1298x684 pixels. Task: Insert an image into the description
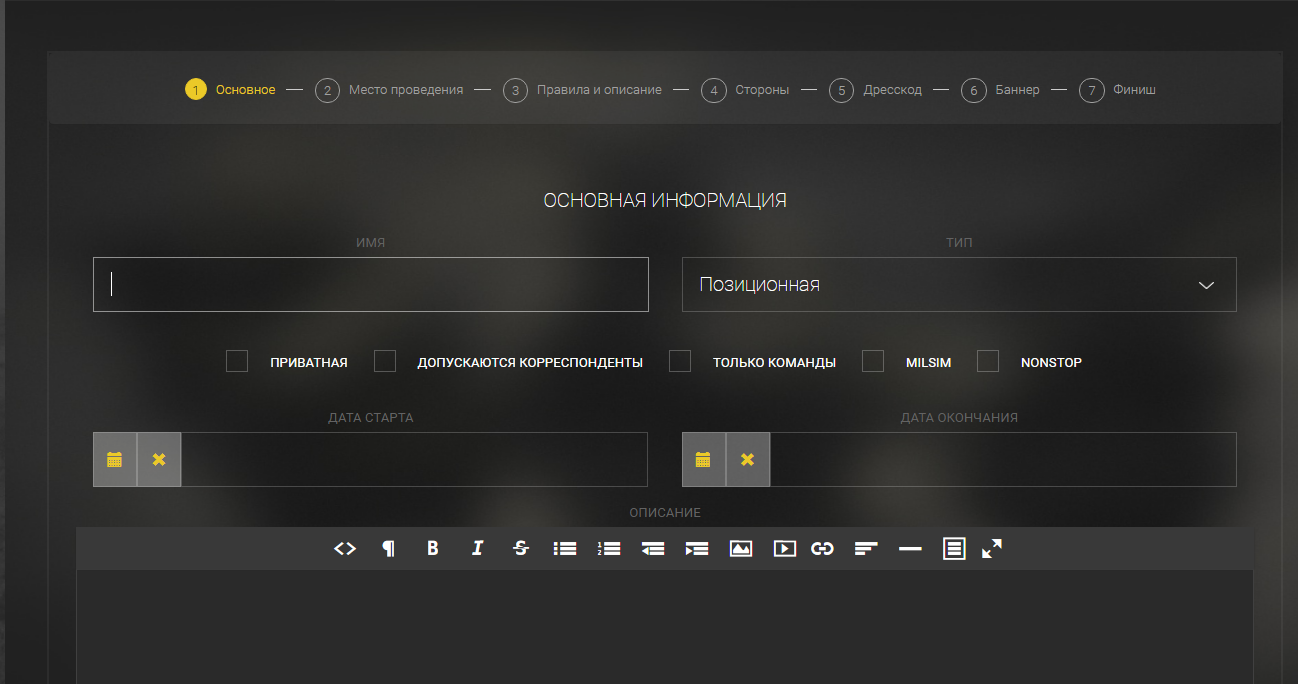[x=741, y=548]
